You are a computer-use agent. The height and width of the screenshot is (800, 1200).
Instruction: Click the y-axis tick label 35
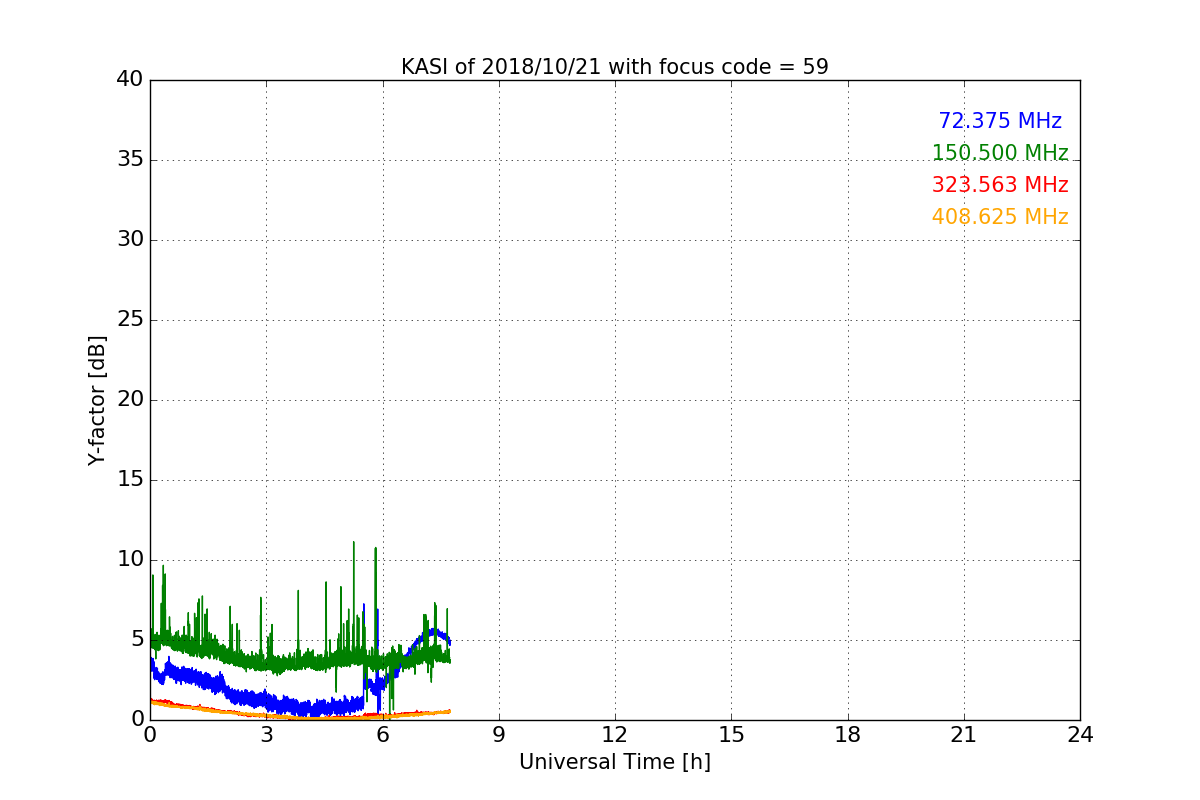tap(130, 160)
